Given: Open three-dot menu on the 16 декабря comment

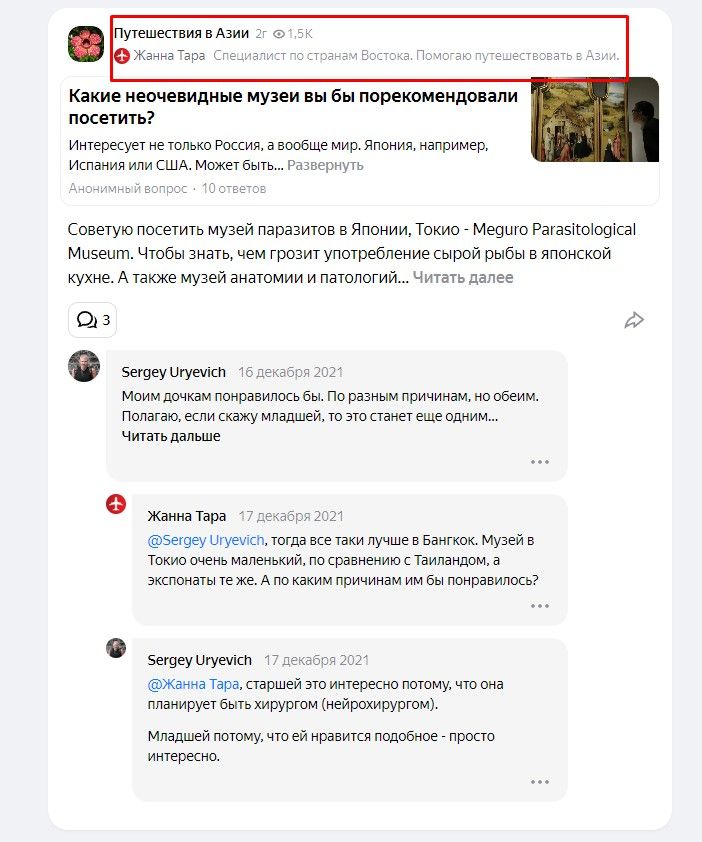Looking at the screenshot, I should 540,462.
